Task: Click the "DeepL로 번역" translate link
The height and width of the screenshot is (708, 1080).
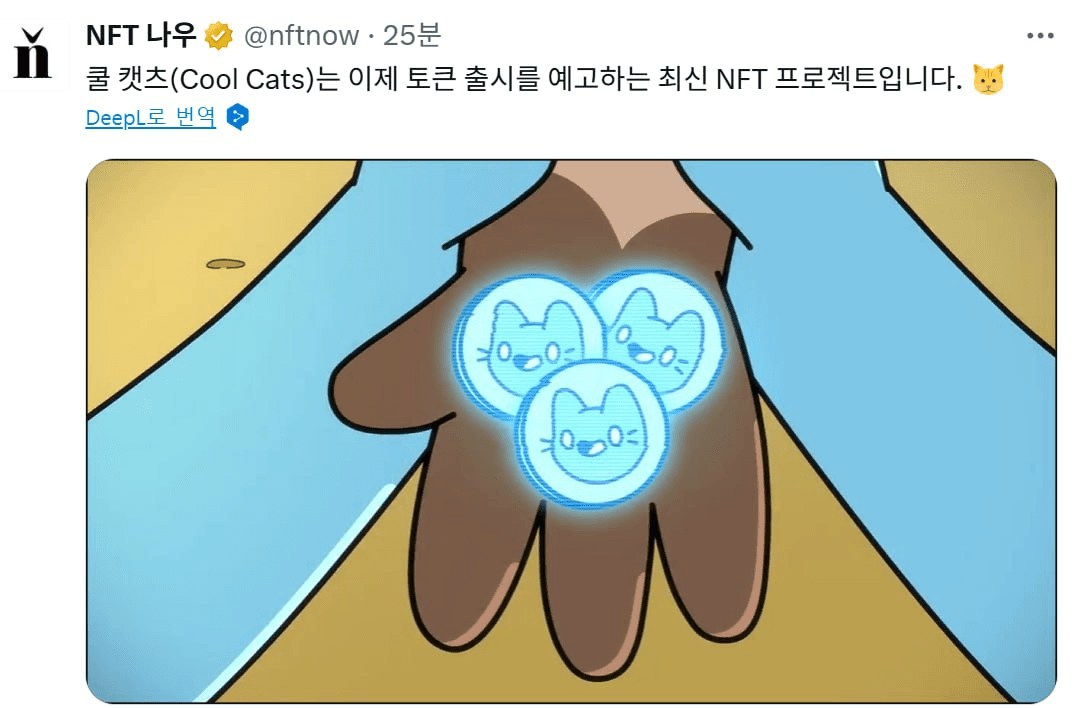Action: [150, 117]
